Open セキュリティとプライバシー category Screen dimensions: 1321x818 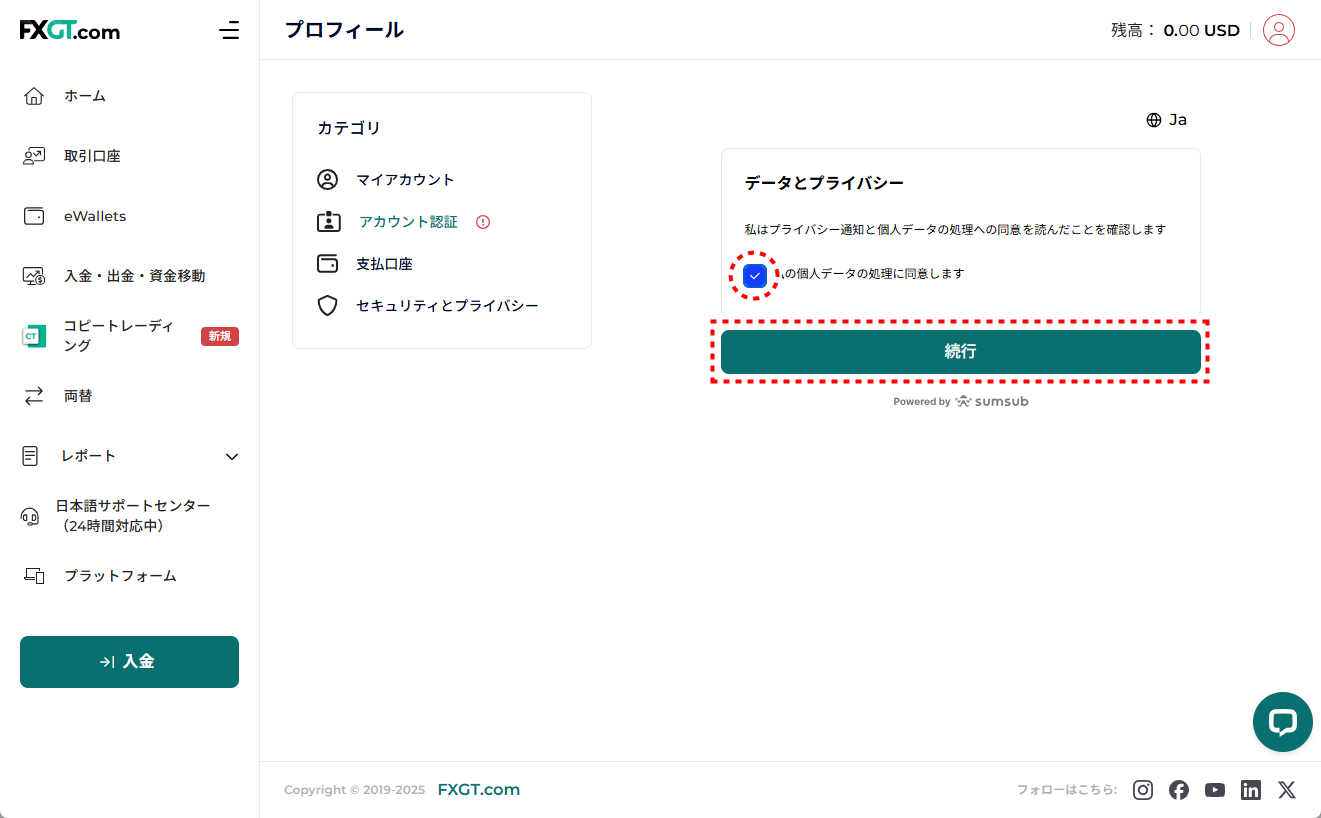[447, 306]
